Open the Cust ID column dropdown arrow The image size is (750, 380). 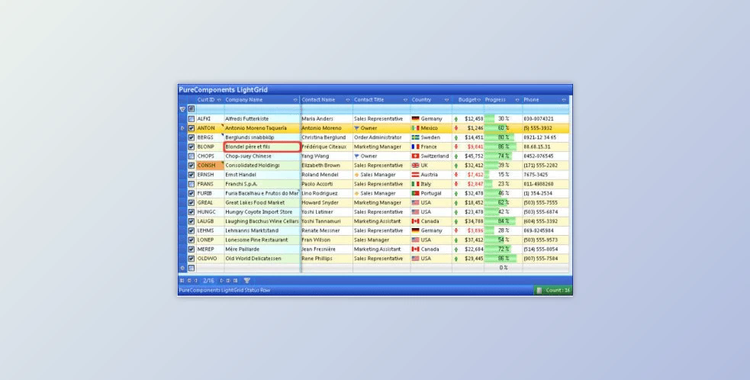219,100
